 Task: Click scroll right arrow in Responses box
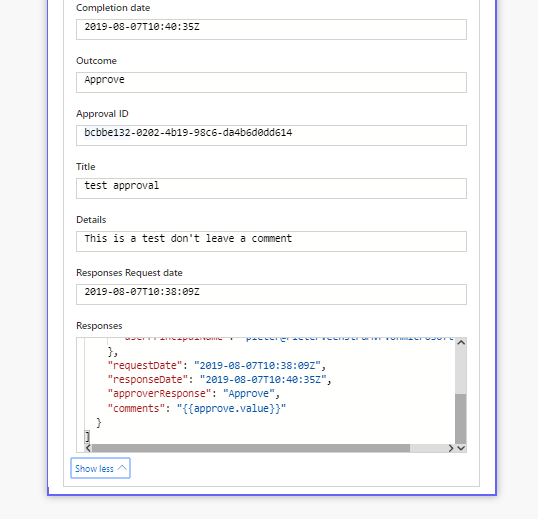(451, 448)
